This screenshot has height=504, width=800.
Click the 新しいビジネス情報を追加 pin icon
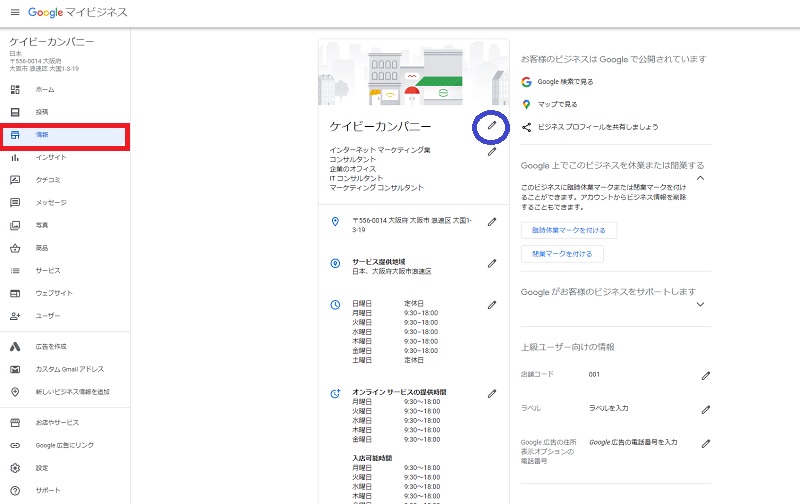(15, 392)
